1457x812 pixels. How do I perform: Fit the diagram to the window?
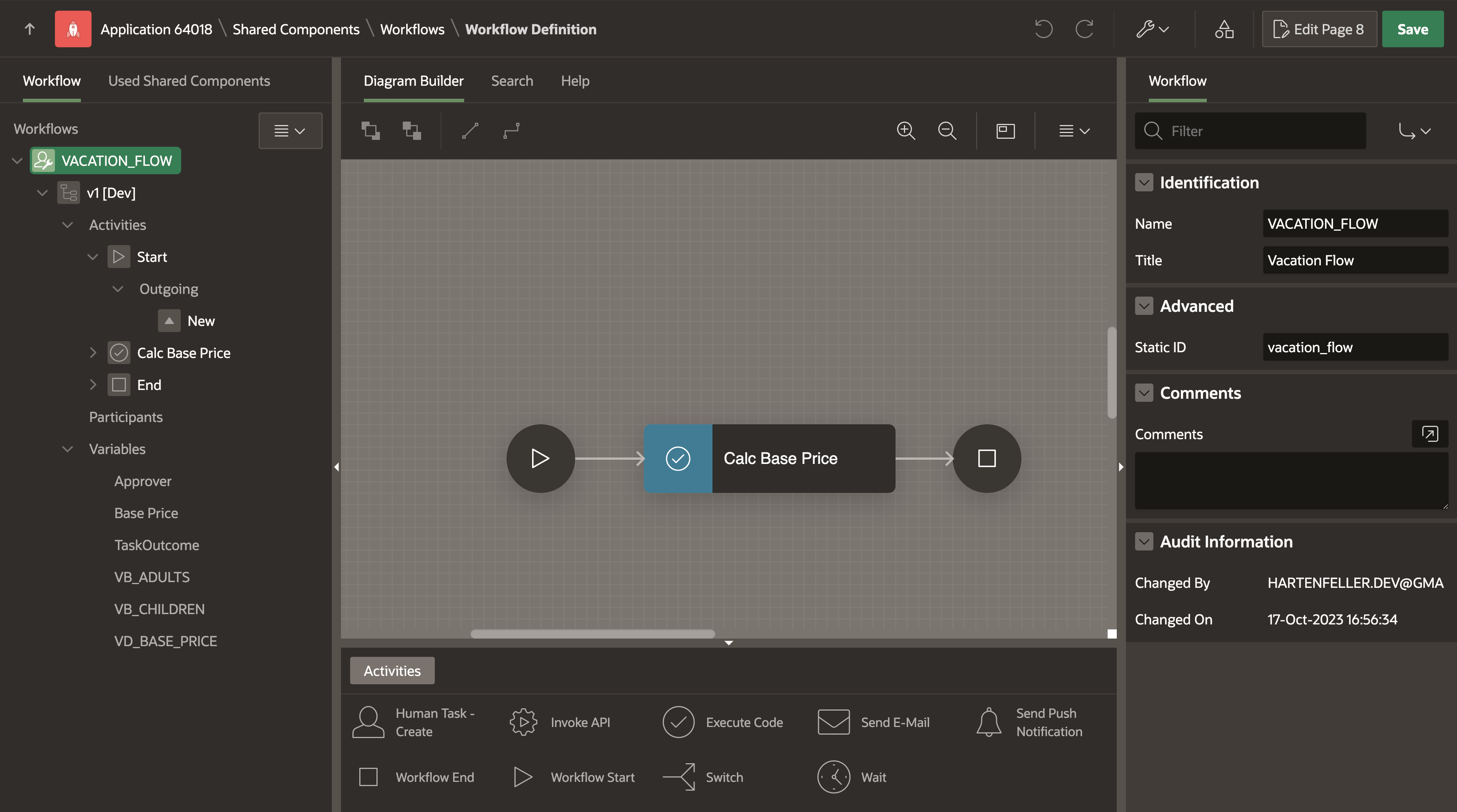click(x=1005, y=131)
